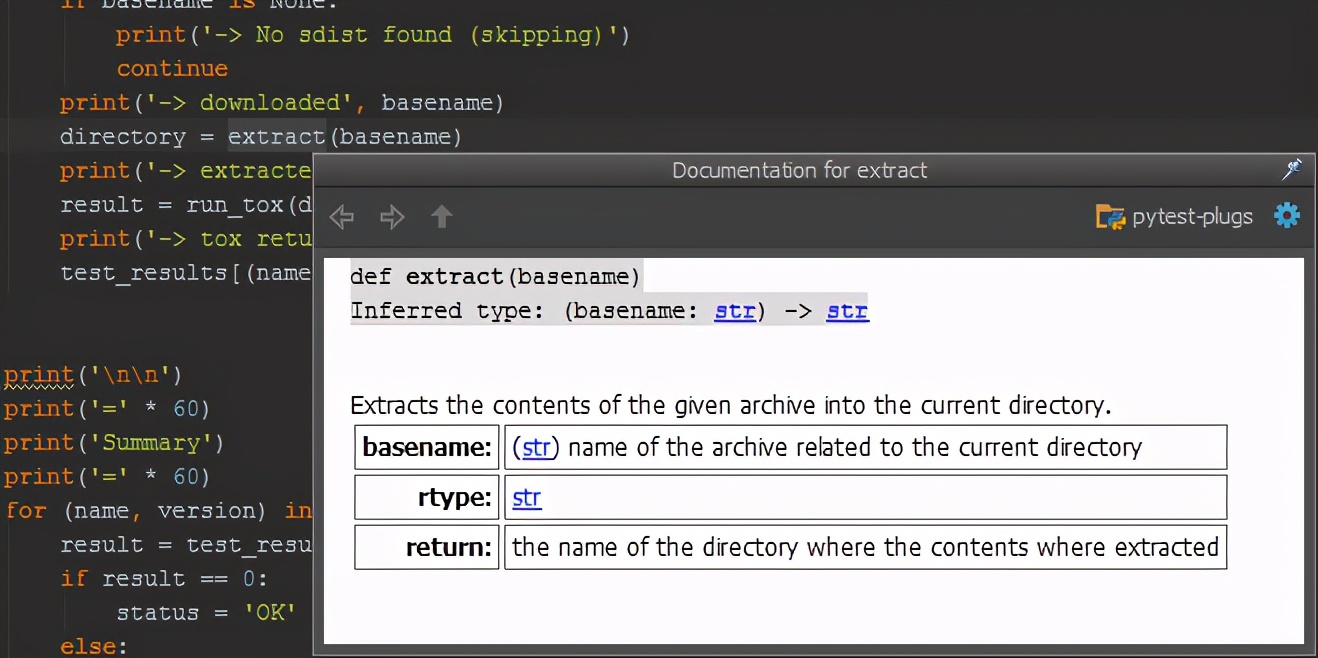Screen dimensions: 1318x658
Task: Jump to extract source via up arrow
Action: point(441,216)
